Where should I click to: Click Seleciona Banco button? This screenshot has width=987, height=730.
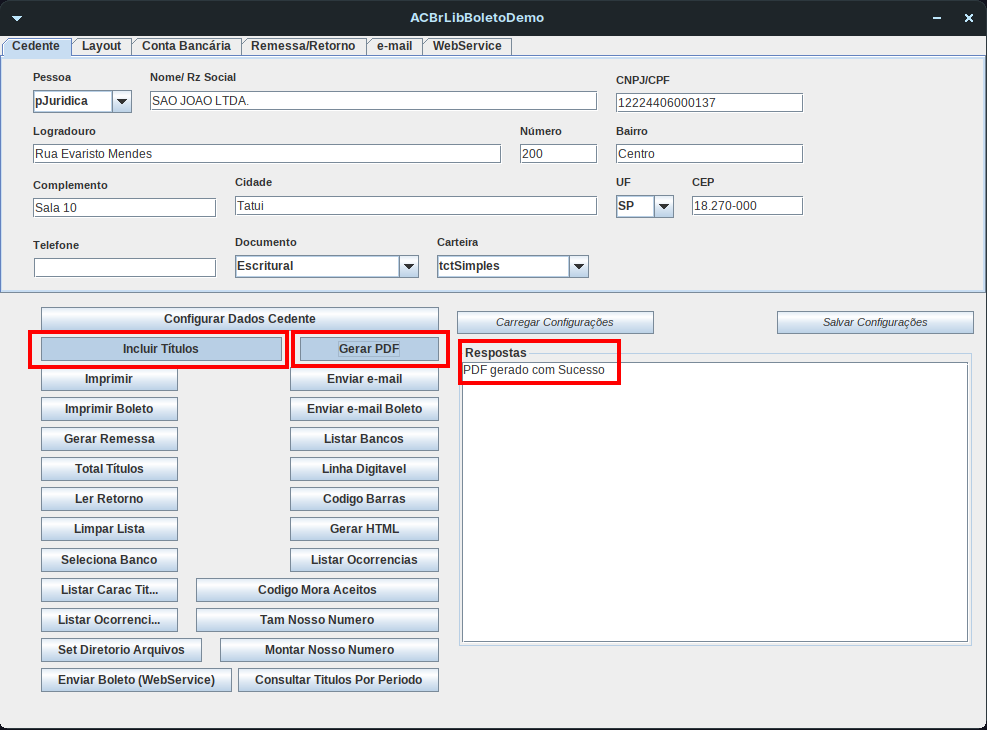pos(110,560)
